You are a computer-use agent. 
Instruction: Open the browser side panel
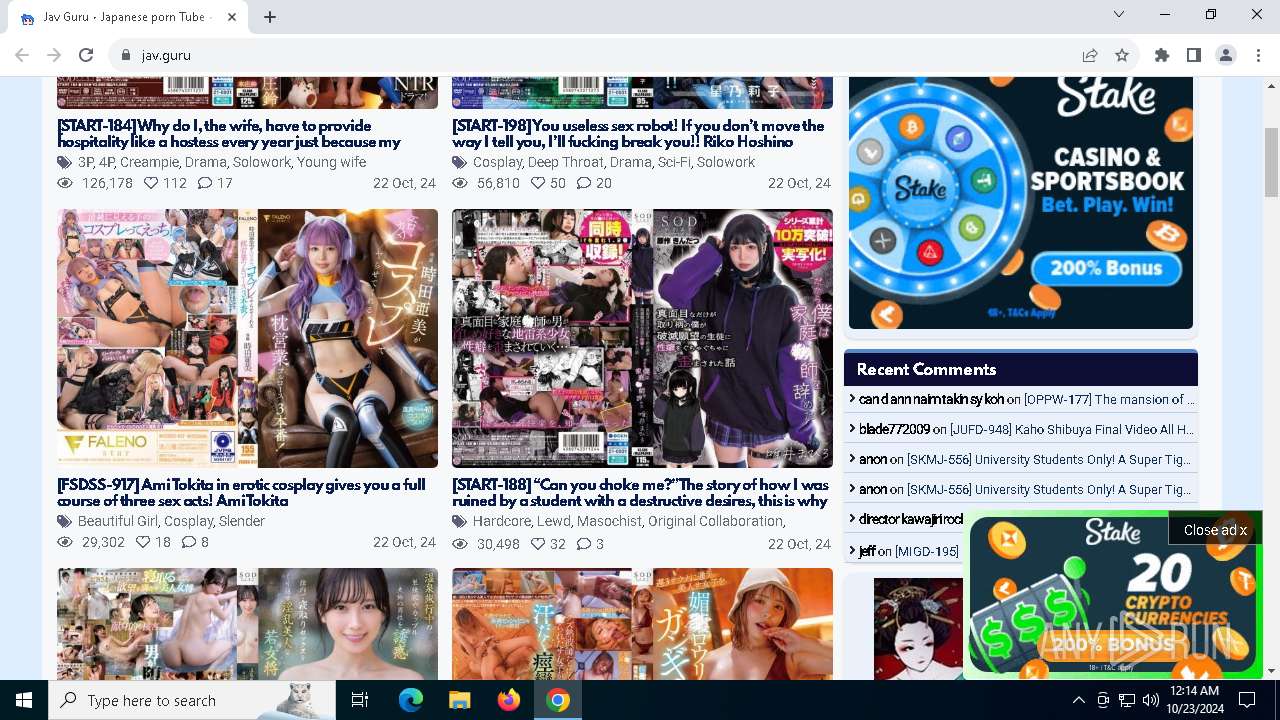(1194, 55)
